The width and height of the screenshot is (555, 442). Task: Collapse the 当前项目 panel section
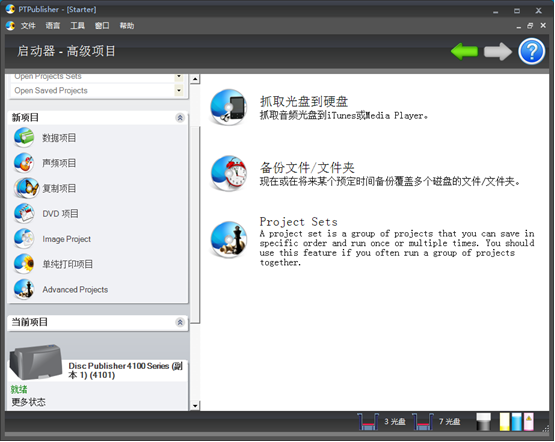pos(180,322)
